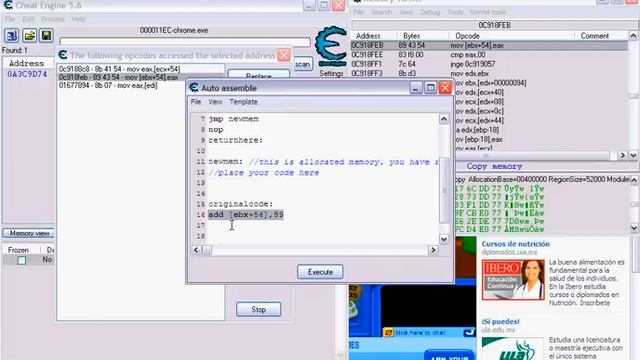
Task: Click the Settings label under logo
Action: pyautogui.click(x=331, y=73)
